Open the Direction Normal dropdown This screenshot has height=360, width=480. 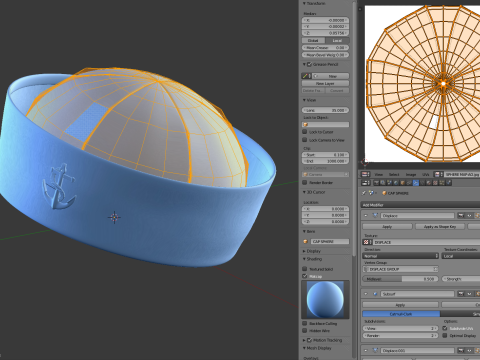coord(401,256)
